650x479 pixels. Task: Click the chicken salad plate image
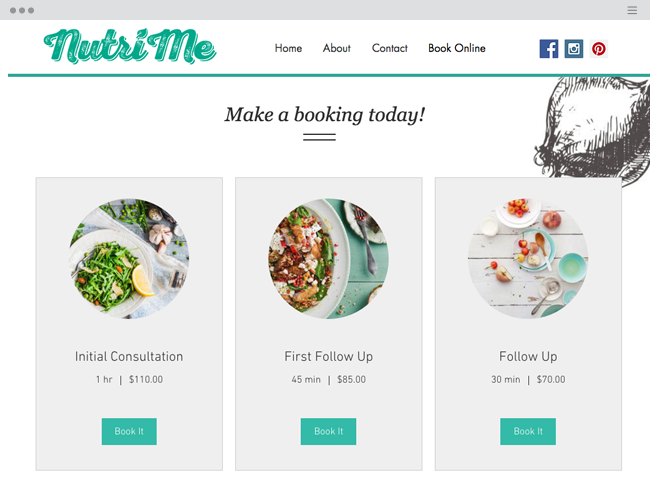point(328,258)
